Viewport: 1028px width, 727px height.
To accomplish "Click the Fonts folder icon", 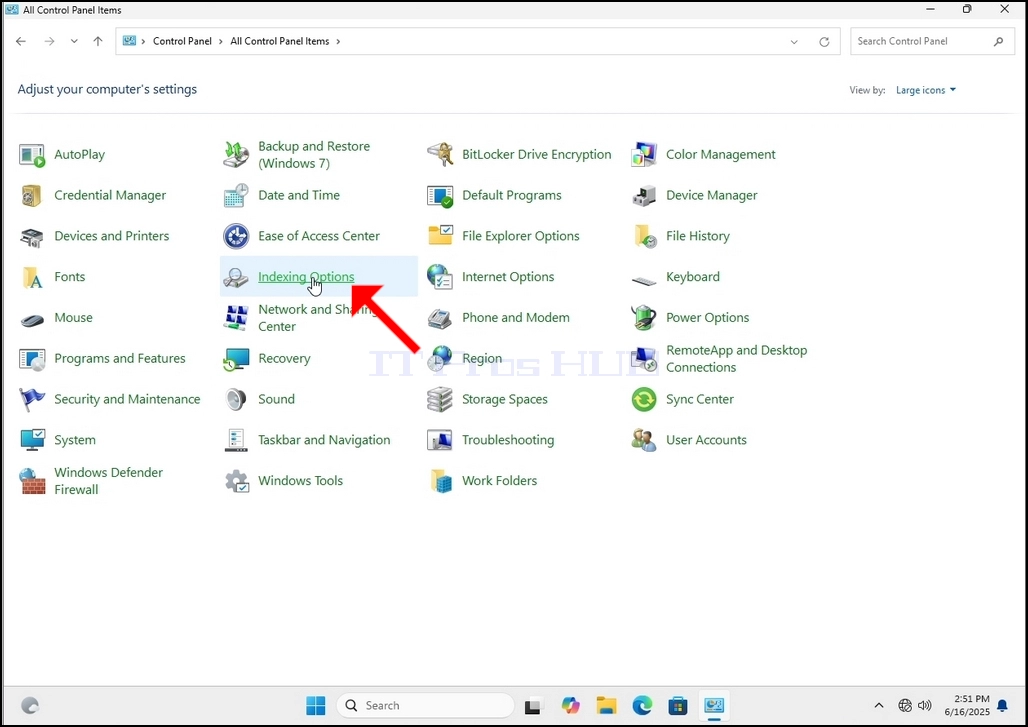I will pyautogui.click(x=31, y=277).
